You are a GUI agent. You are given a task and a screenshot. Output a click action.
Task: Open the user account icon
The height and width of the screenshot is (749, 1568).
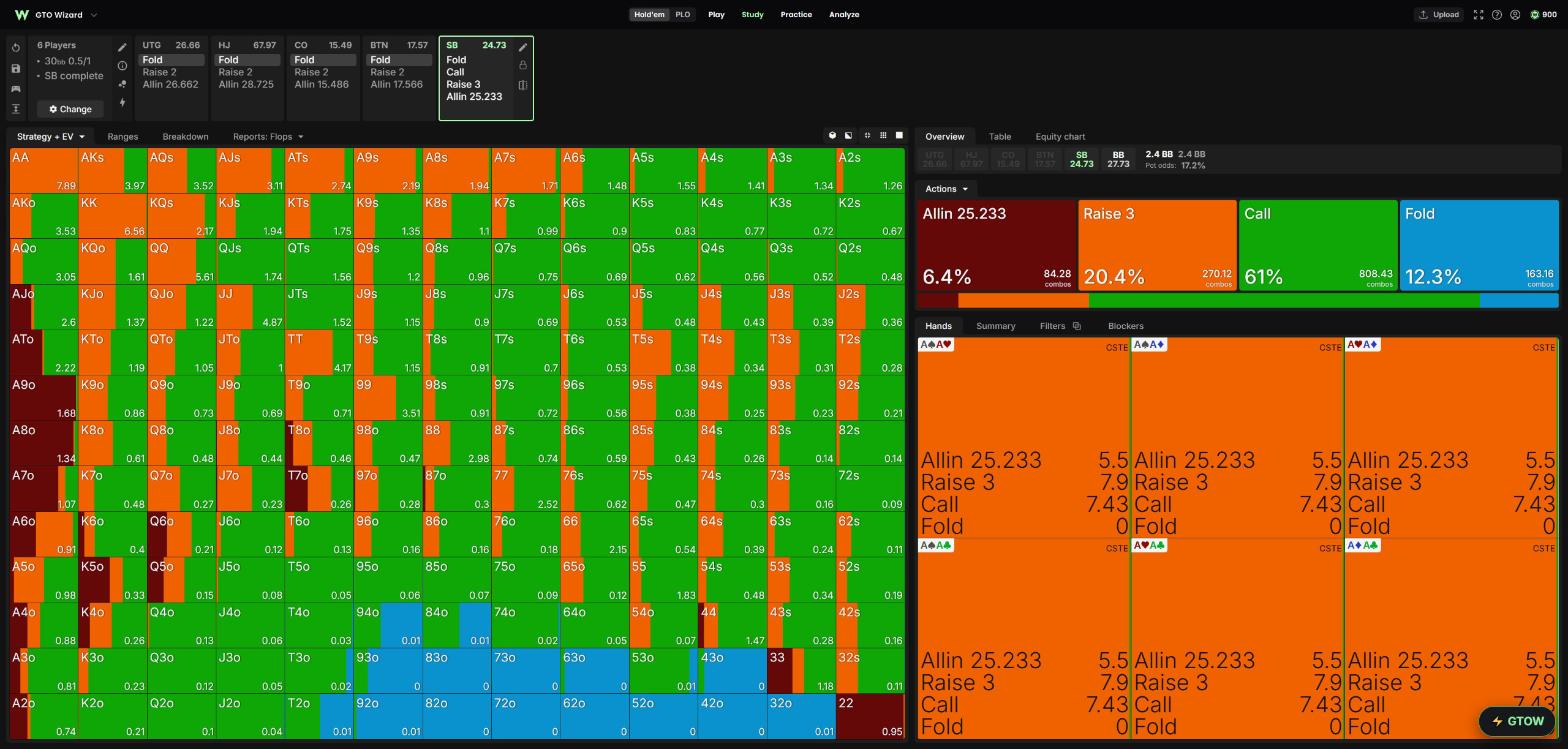click(x=1515, y=15)
